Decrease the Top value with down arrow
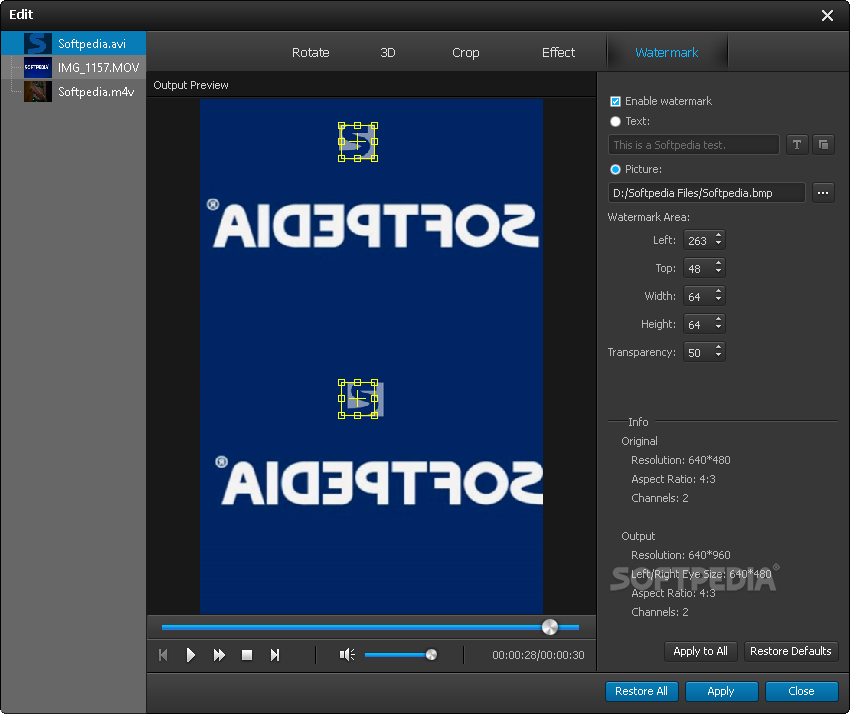Viewport: 850px width, 714px height. pyautogui.click(x=718, y=272)
